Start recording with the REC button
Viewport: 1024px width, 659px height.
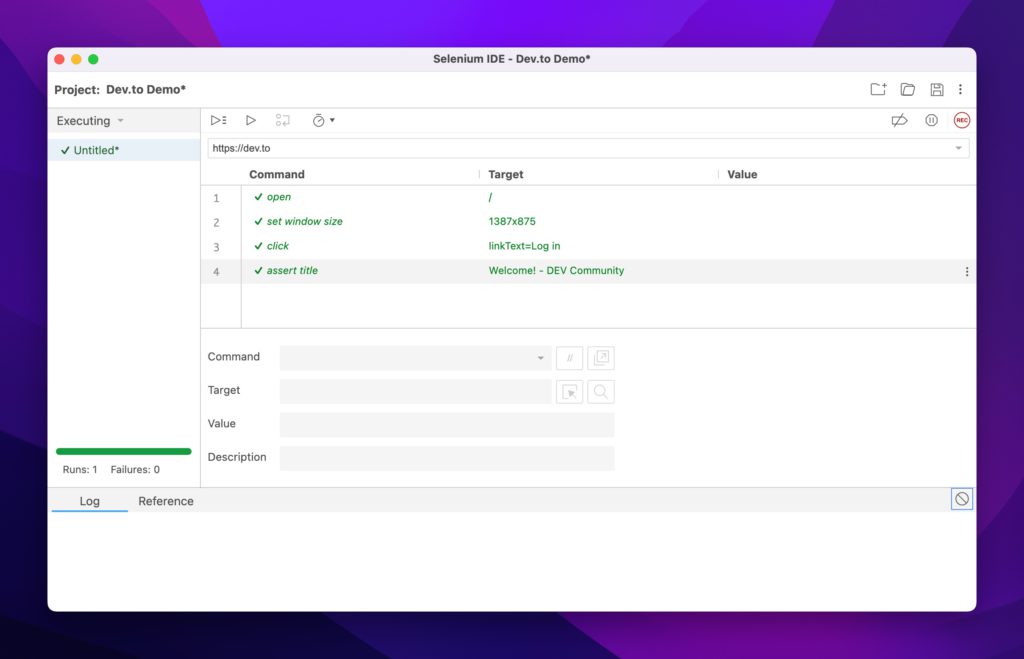click(x=961, y=120)
